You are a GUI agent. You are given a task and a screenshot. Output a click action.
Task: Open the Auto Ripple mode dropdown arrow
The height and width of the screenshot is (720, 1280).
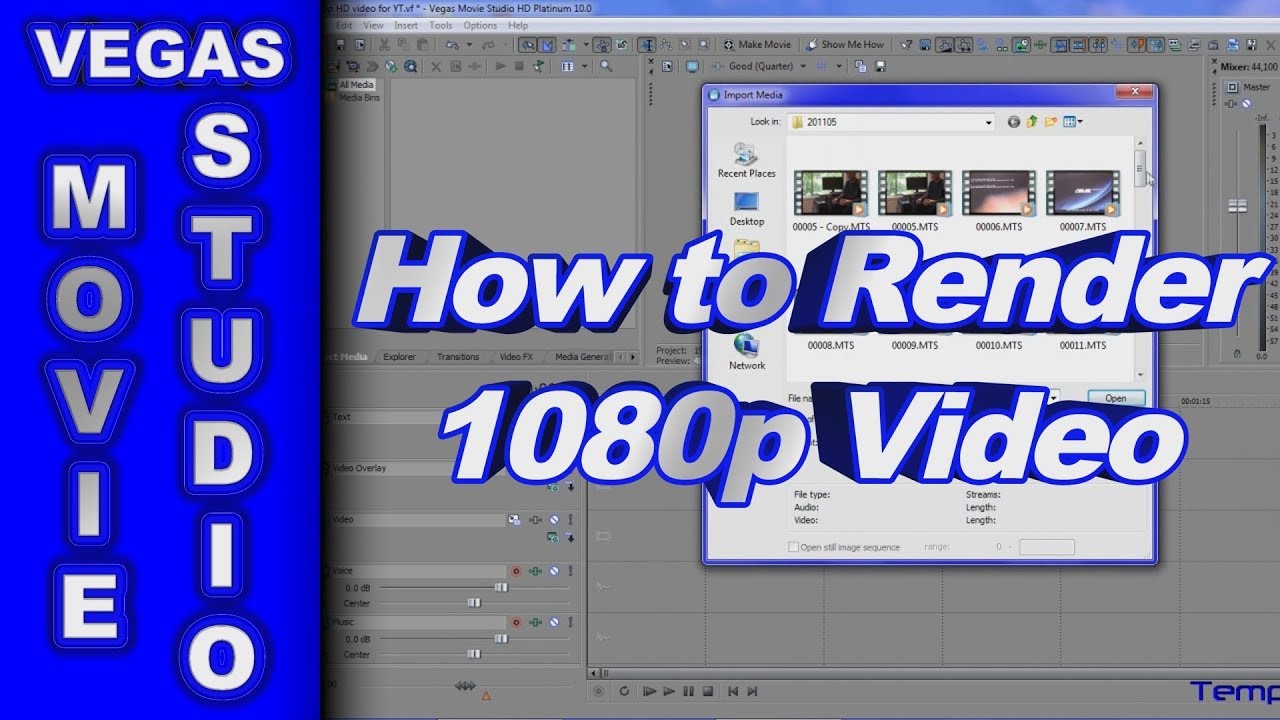click(586, 45)
